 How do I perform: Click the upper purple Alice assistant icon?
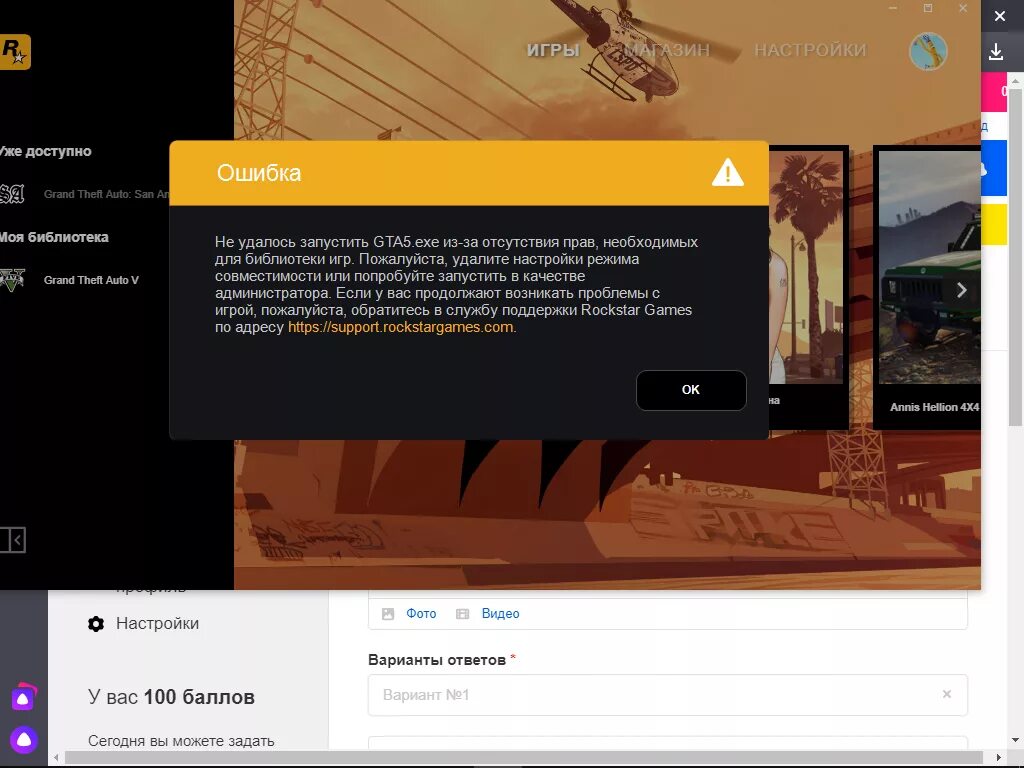click(x=24, y=697)
